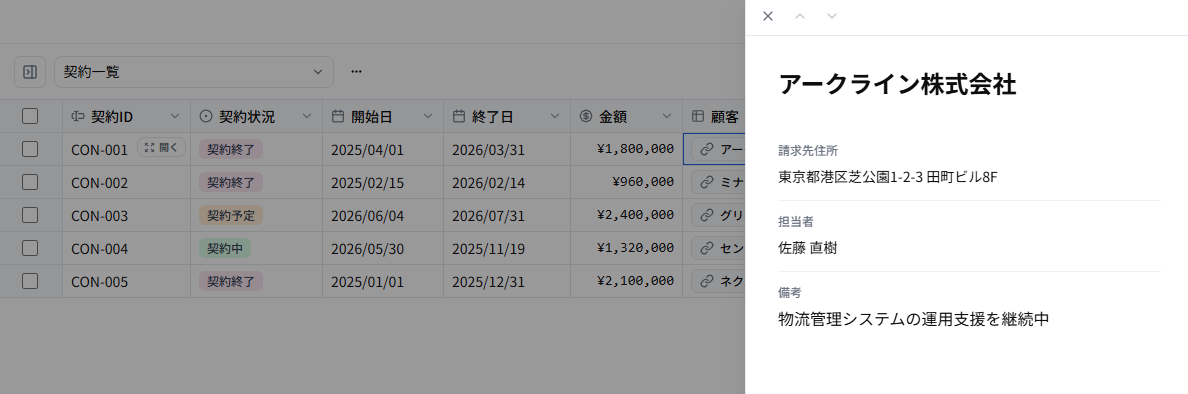Click 契約終了 status tag in CON-005 row
Image resolution: width=1188 pixels, height=394 pixels.
click(x=231, y=281)
